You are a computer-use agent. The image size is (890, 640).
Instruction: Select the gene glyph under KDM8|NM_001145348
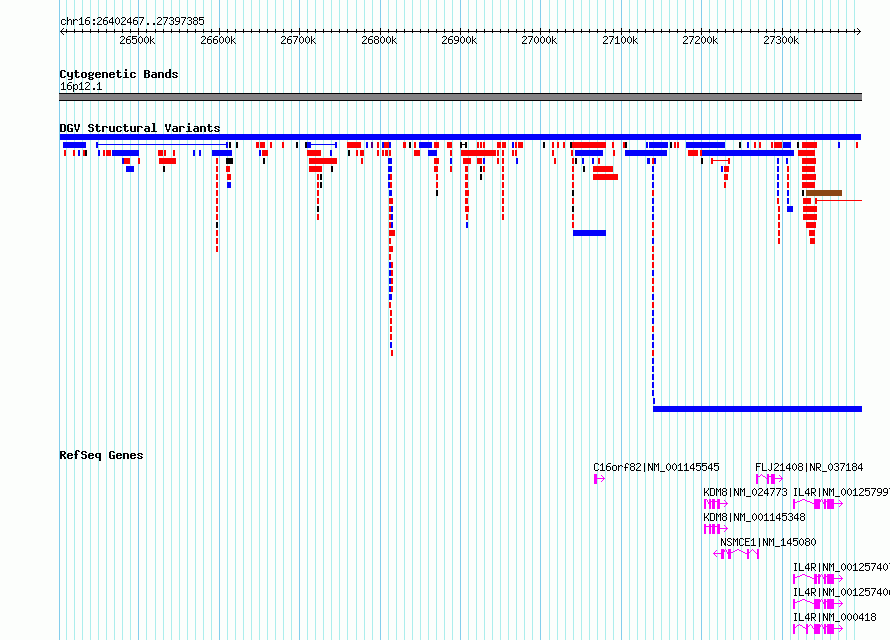pos(716,529)
